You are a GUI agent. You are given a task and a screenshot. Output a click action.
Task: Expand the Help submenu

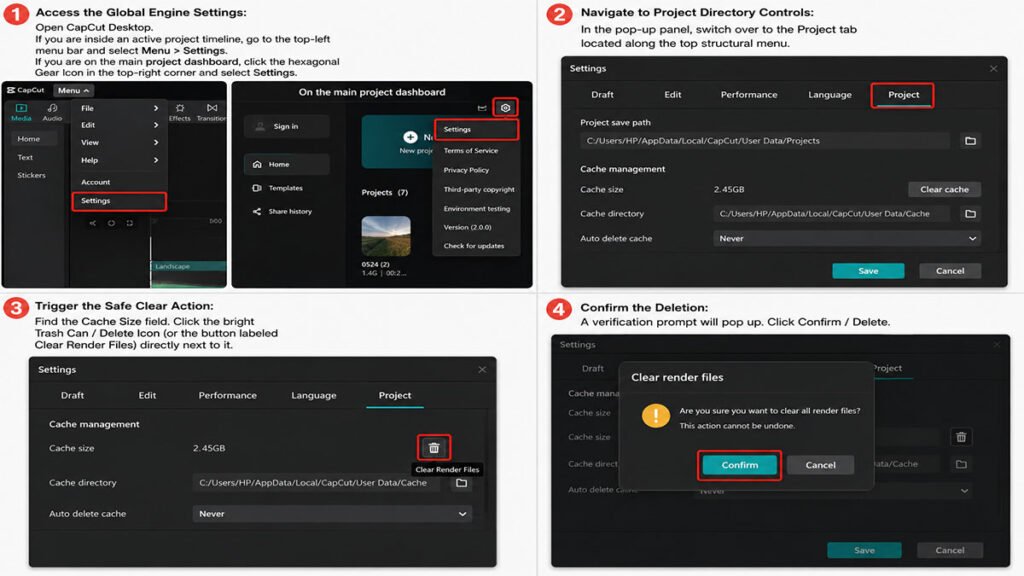(119, 160)
